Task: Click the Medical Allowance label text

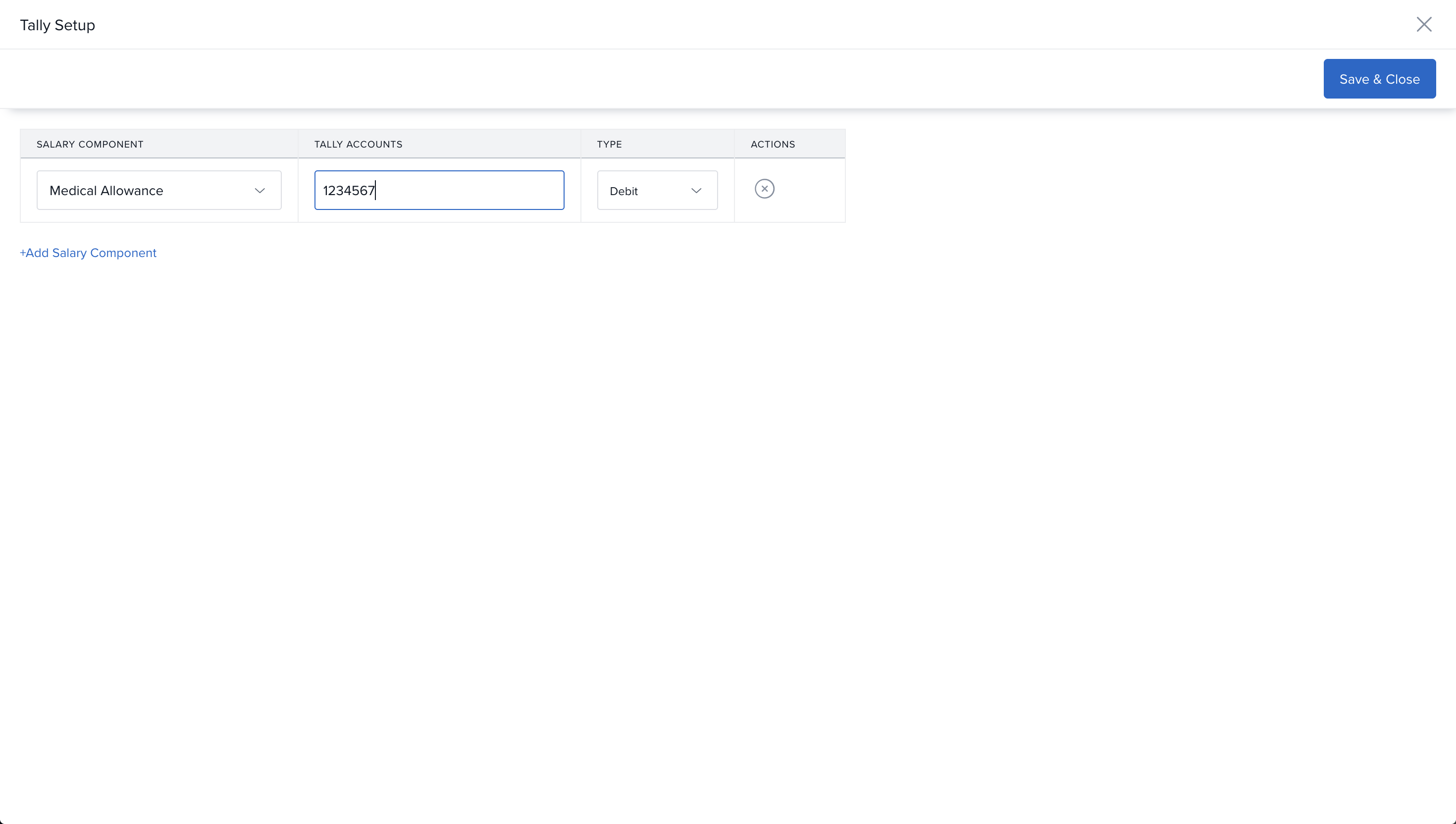Action: tap(106, 191)
